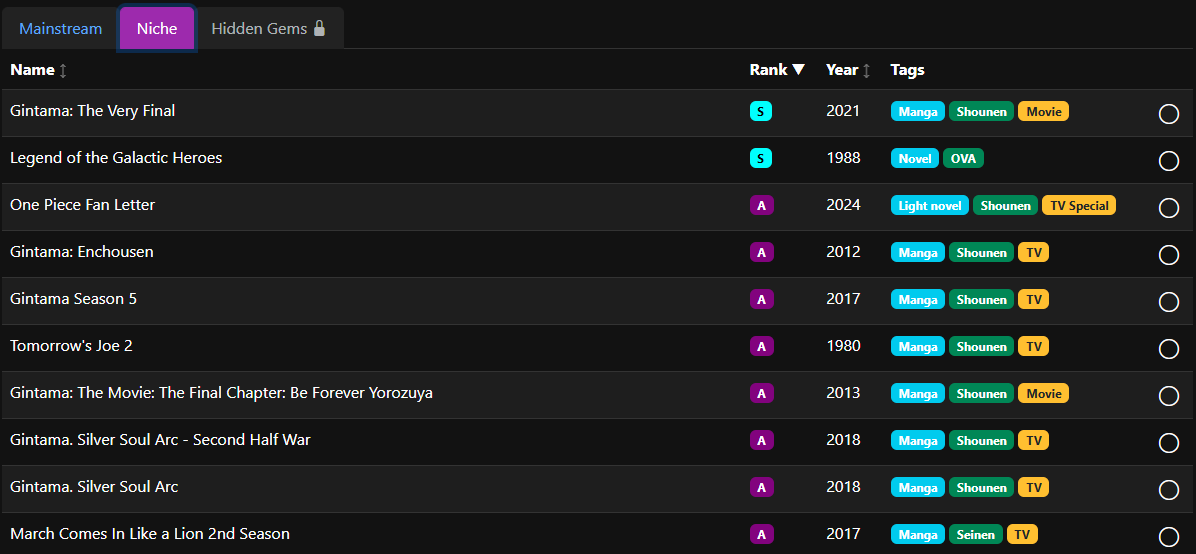Click year 1988 in Galactic Heroes row

[843, 158]
